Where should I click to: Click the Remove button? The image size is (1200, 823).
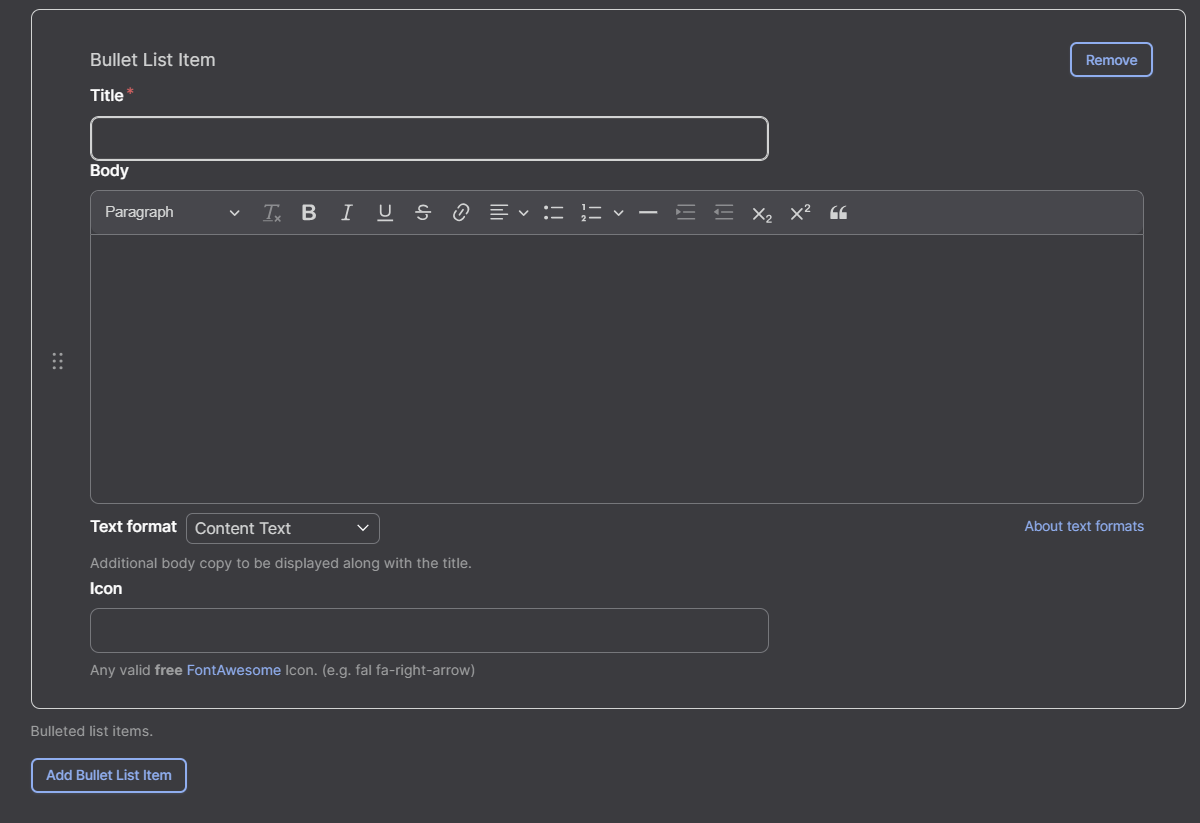click(1111, 60)
